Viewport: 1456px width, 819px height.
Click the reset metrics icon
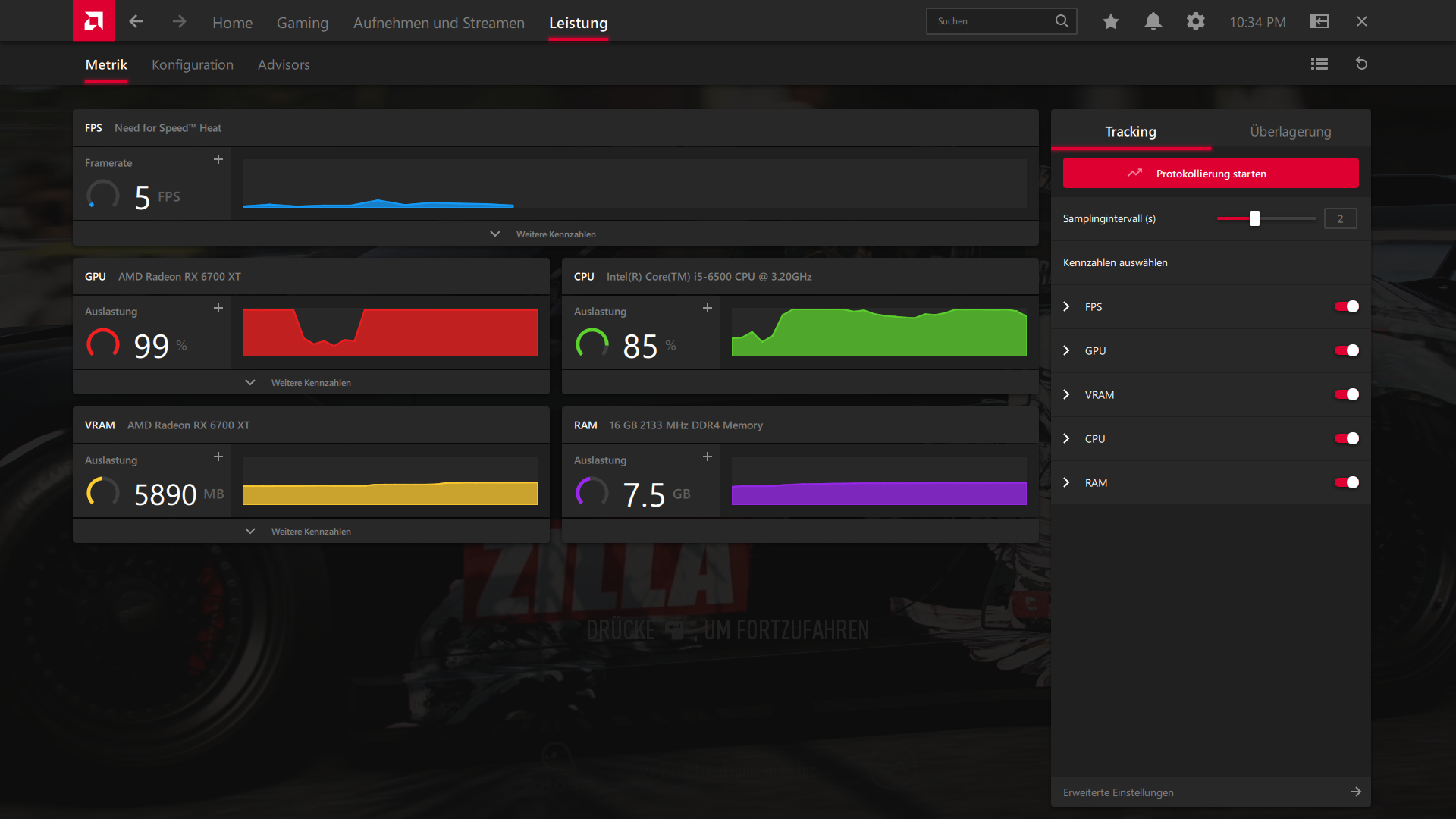coord(1361,64)
